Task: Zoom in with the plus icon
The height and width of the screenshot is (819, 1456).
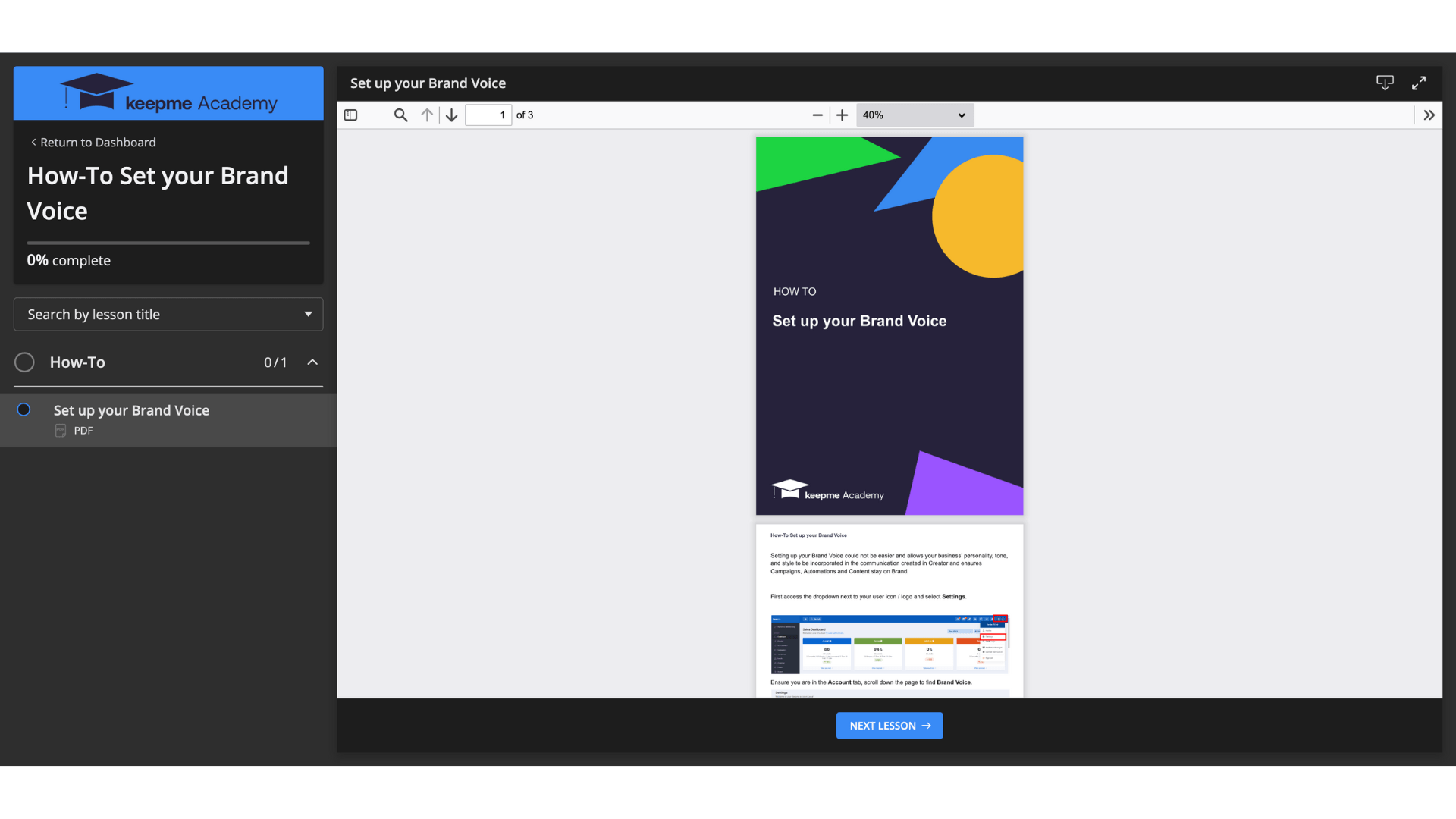Action: point(842,115)
